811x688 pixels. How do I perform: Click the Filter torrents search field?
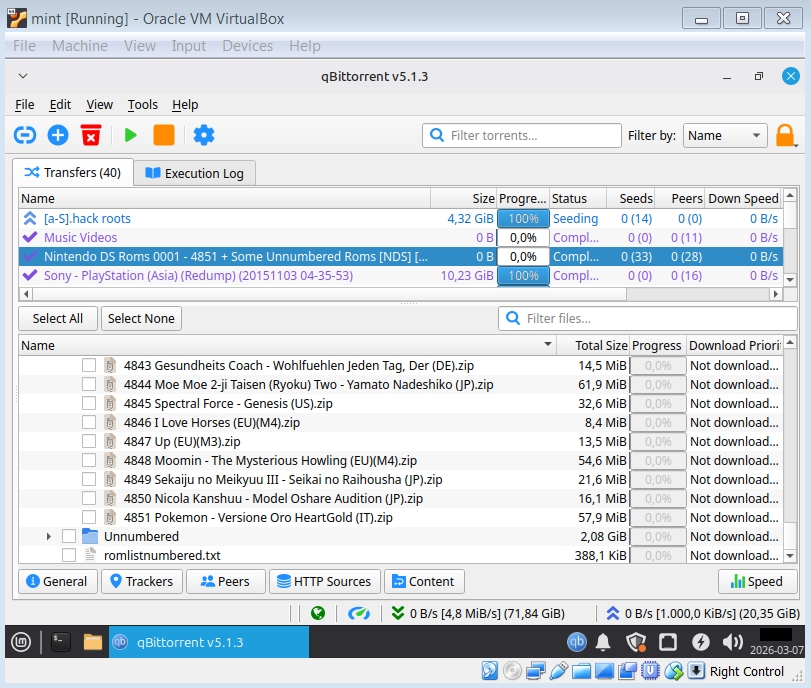coord(522,136)
